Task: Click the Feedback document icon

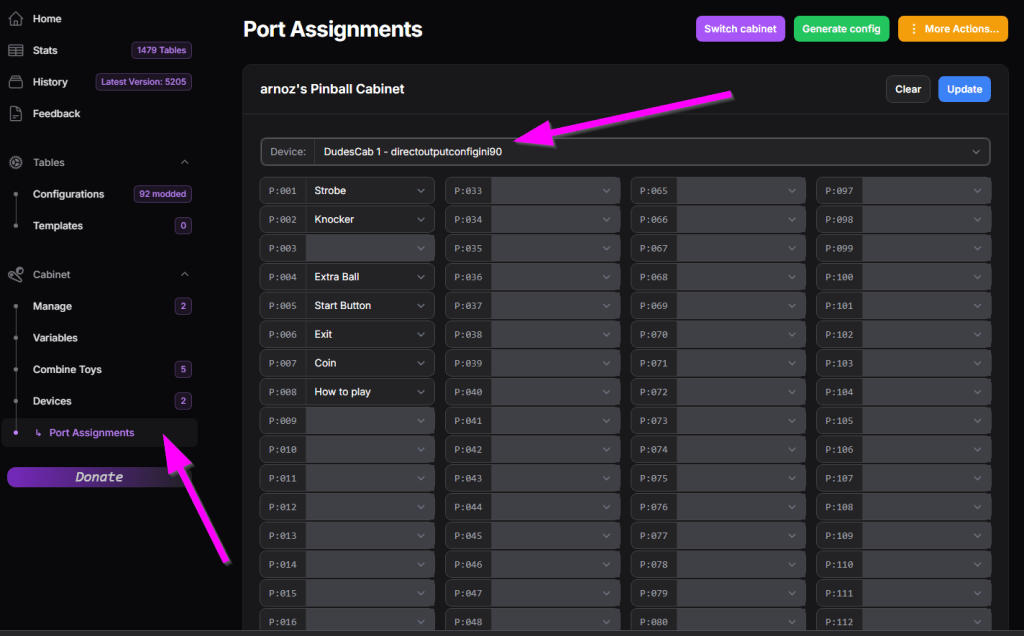Action: (x=16, y=114)
